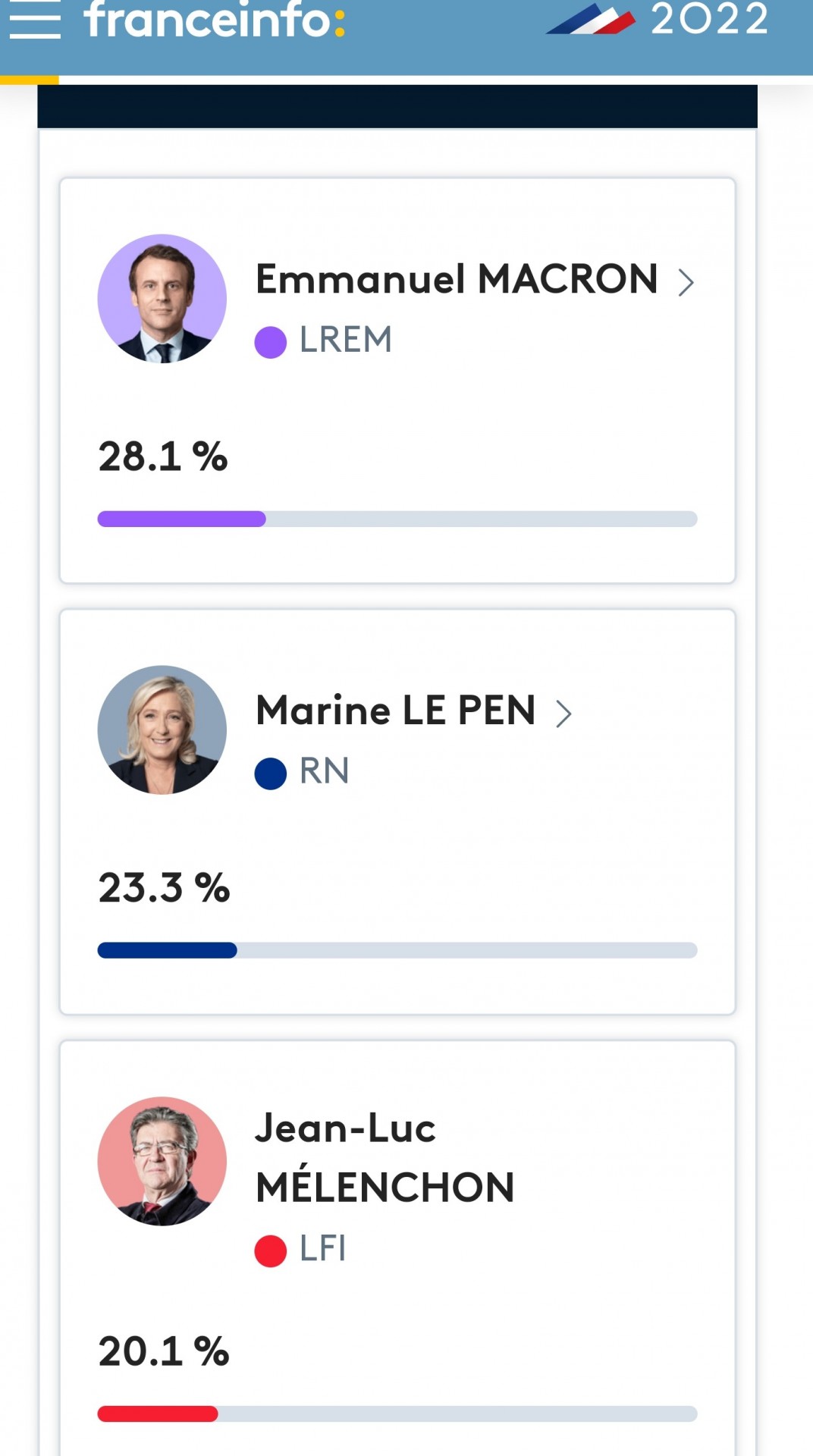Open the Marine LE PEN candidate name link
This screenshot has height=1456, width=813.
point(395,711)
